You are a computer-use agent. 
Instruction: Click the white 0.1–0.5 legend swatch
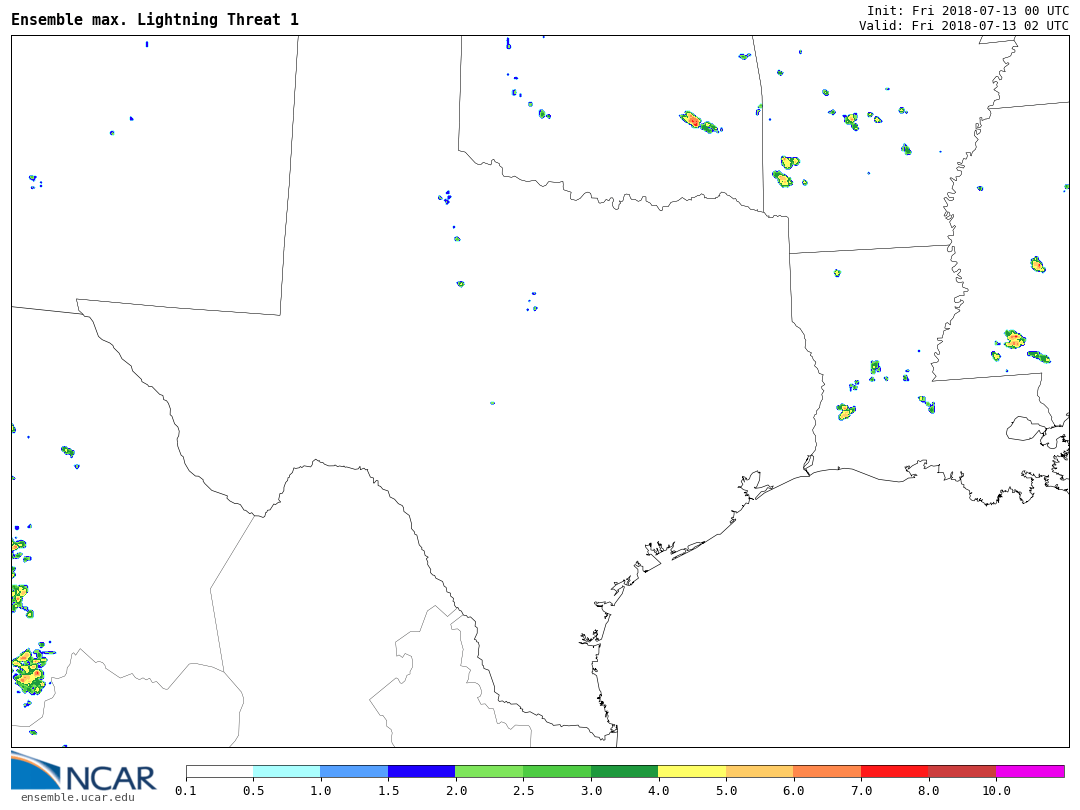(x=219, y=771)
